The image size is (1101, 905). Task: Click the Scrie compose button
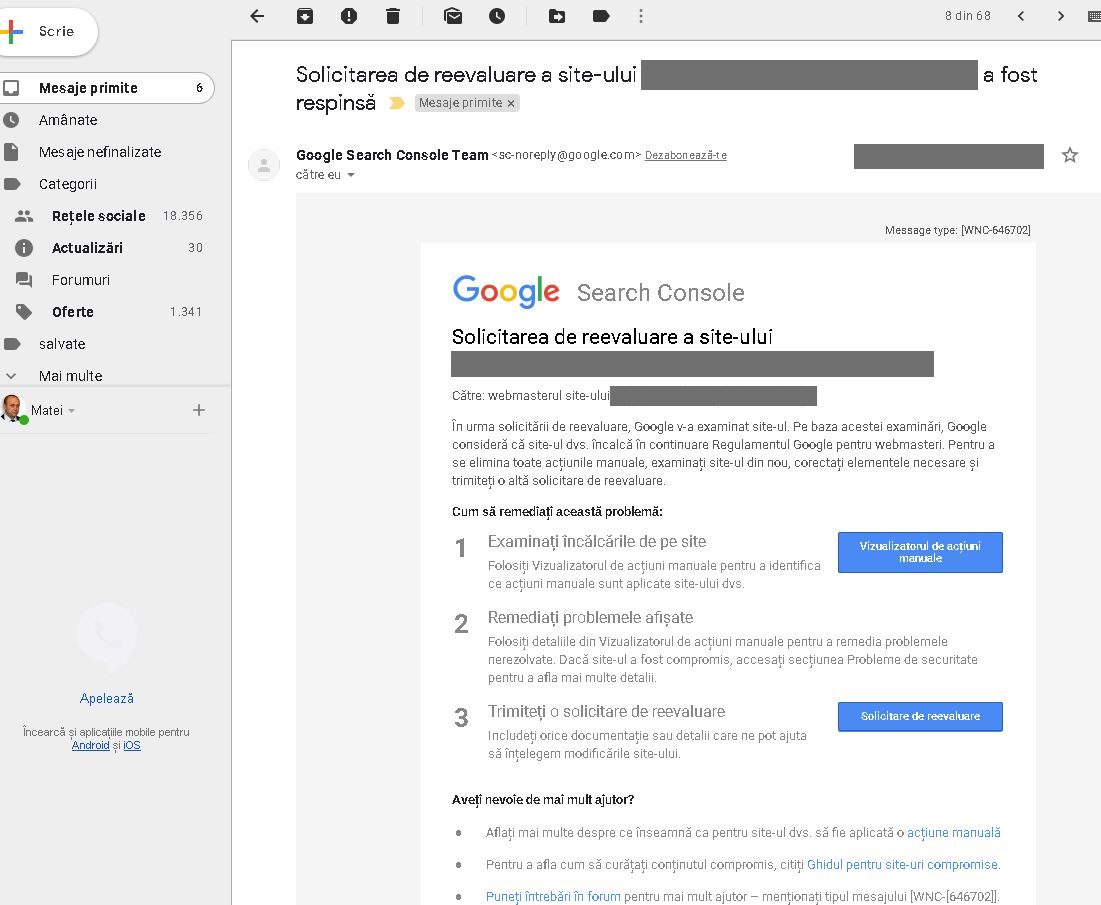click(x=48, y=31)
